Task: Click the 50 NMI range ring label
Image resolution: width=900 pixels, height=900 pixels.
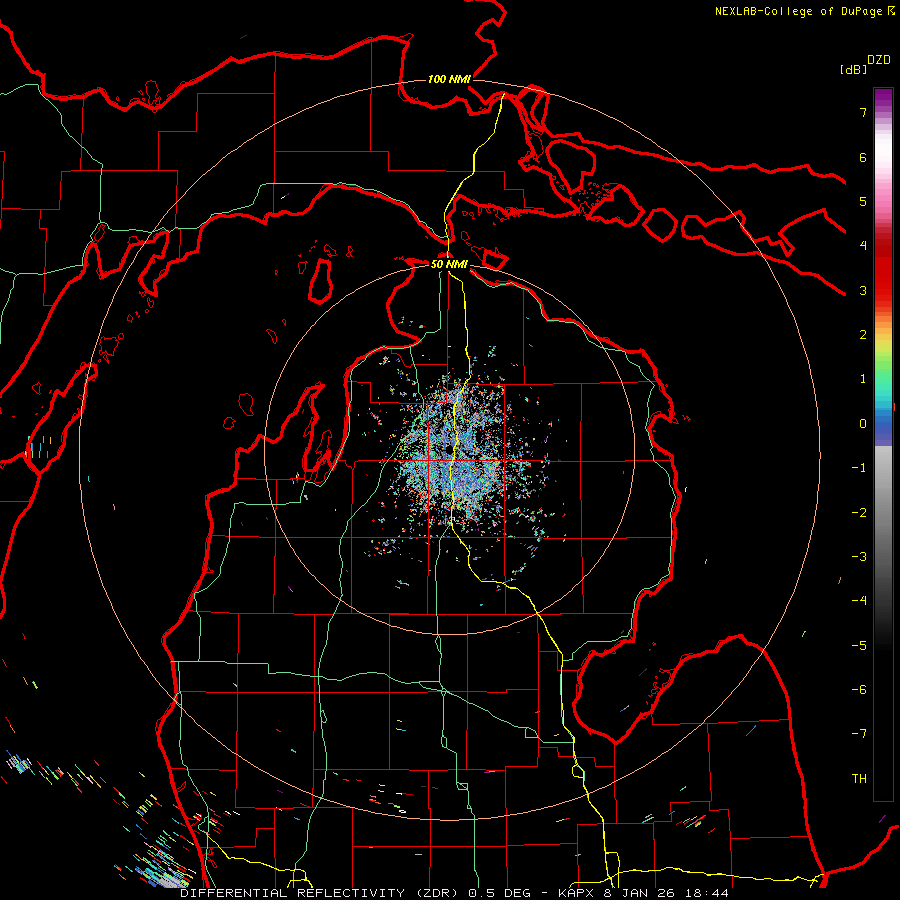Action: [449, 264]
